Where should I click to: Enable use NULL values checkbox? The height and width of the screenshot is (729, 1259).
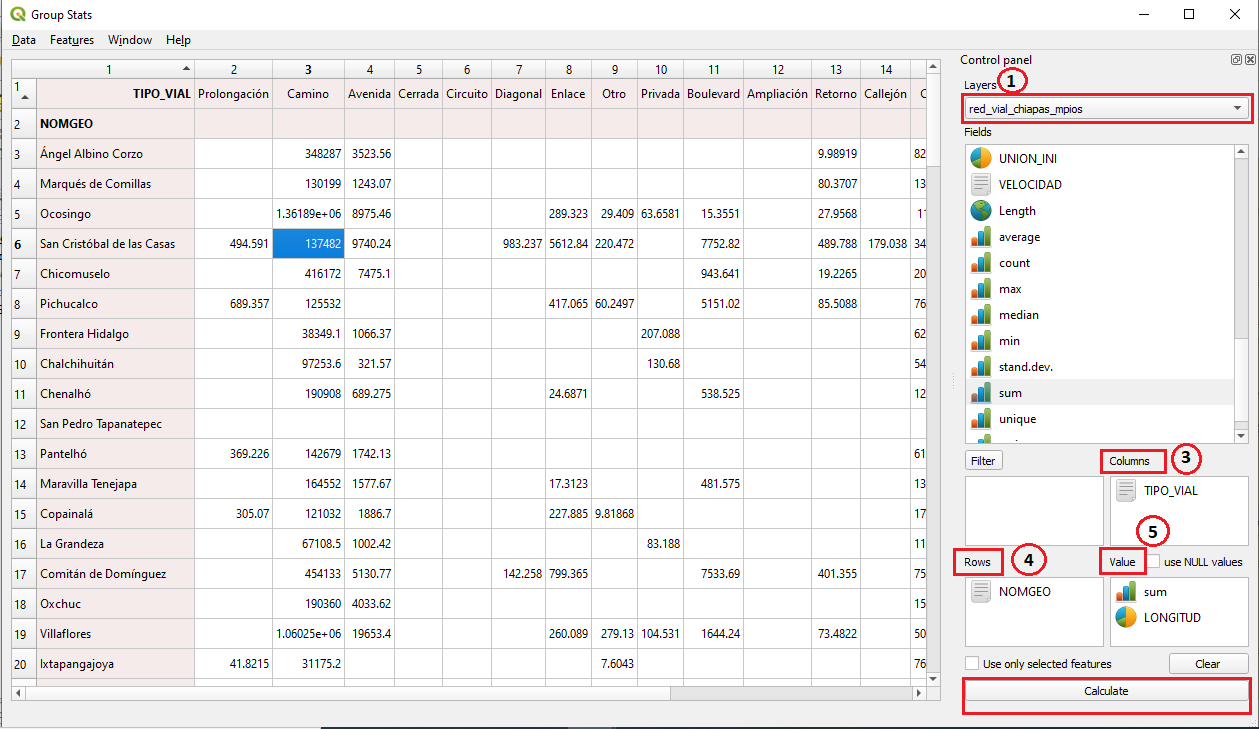1154,562
